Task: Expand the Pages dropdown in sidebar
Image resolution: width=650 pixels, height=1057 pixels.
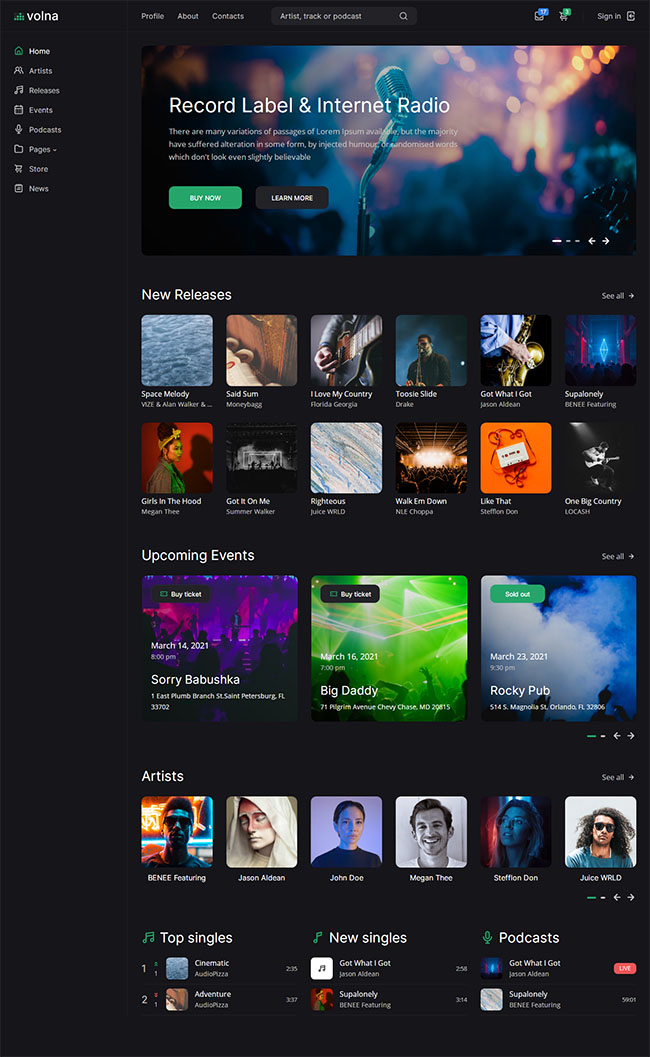Action: [43, 150]
